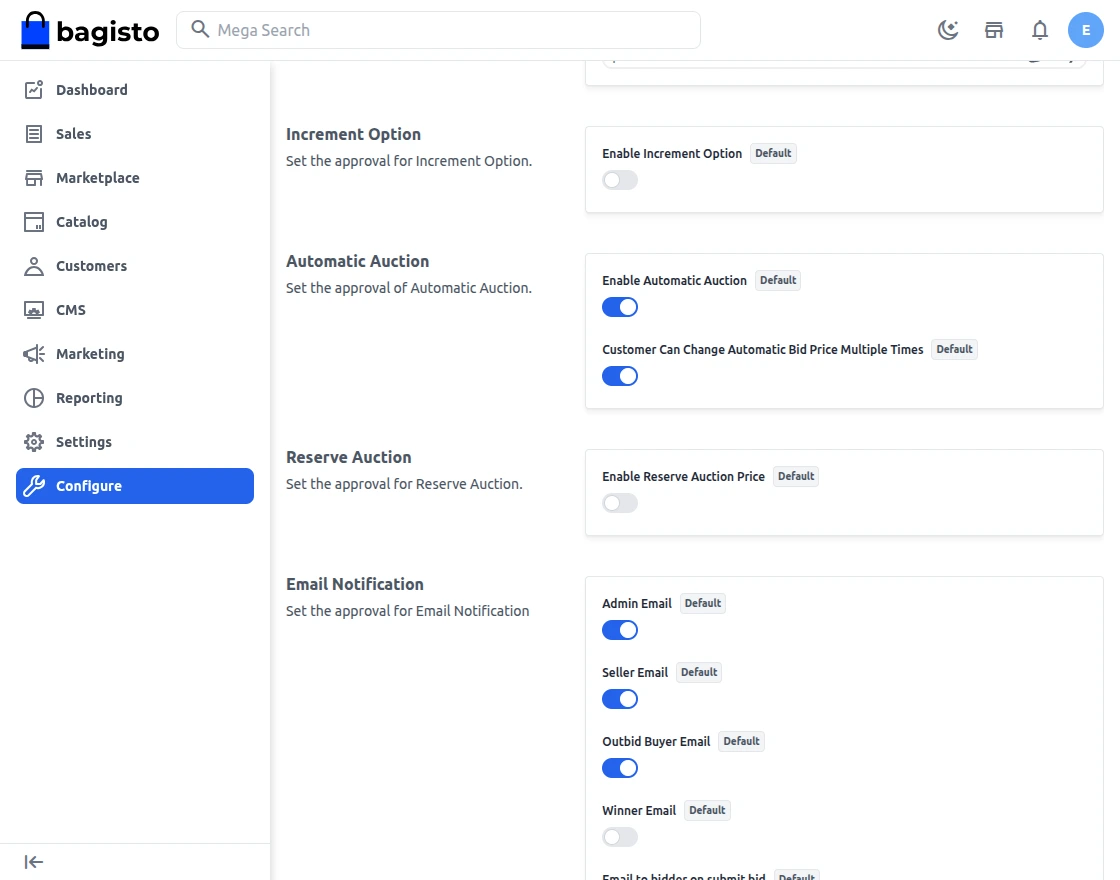This screenshot has width=1120, height=880.
Task: Enable the Winner Email switch
Action: [x=620, y=836]
